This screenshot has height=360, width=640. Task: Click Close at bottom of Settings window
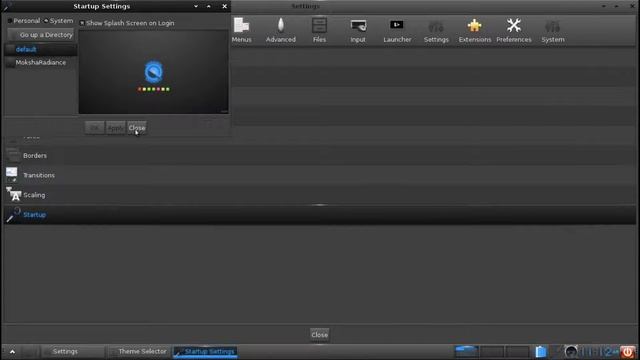pyautogui.click(x=319, y=335)
